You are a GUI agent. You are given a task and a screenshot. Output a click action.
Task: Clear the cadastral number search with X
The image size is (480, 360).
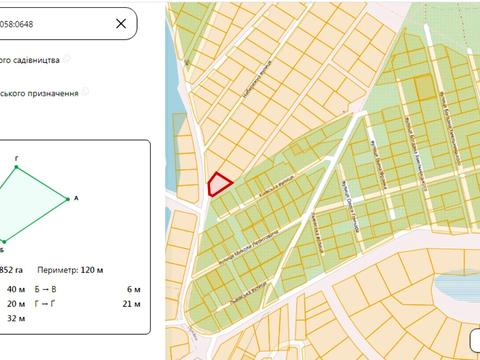tap(121, 24)
